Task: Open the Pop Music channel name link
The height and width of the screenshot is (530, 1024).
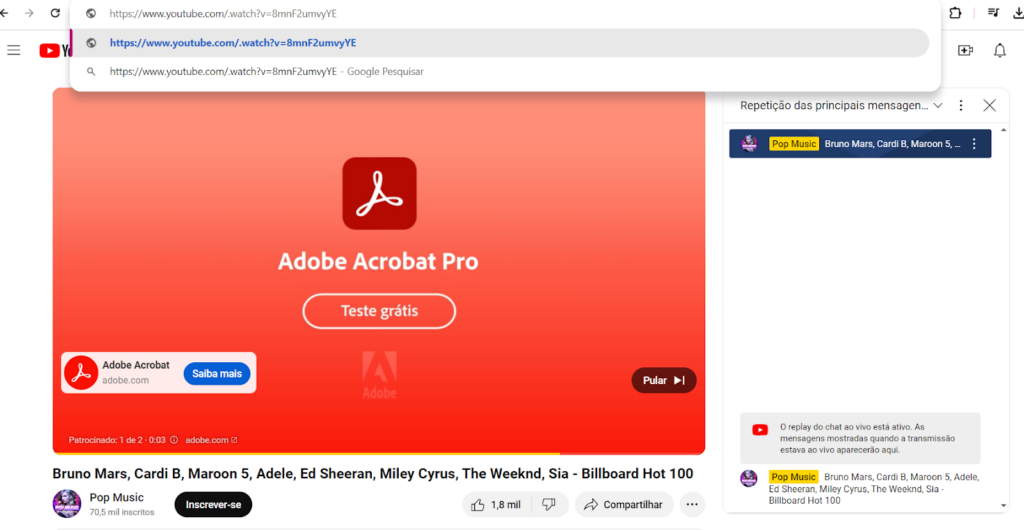Action: (x=116, y=497)
